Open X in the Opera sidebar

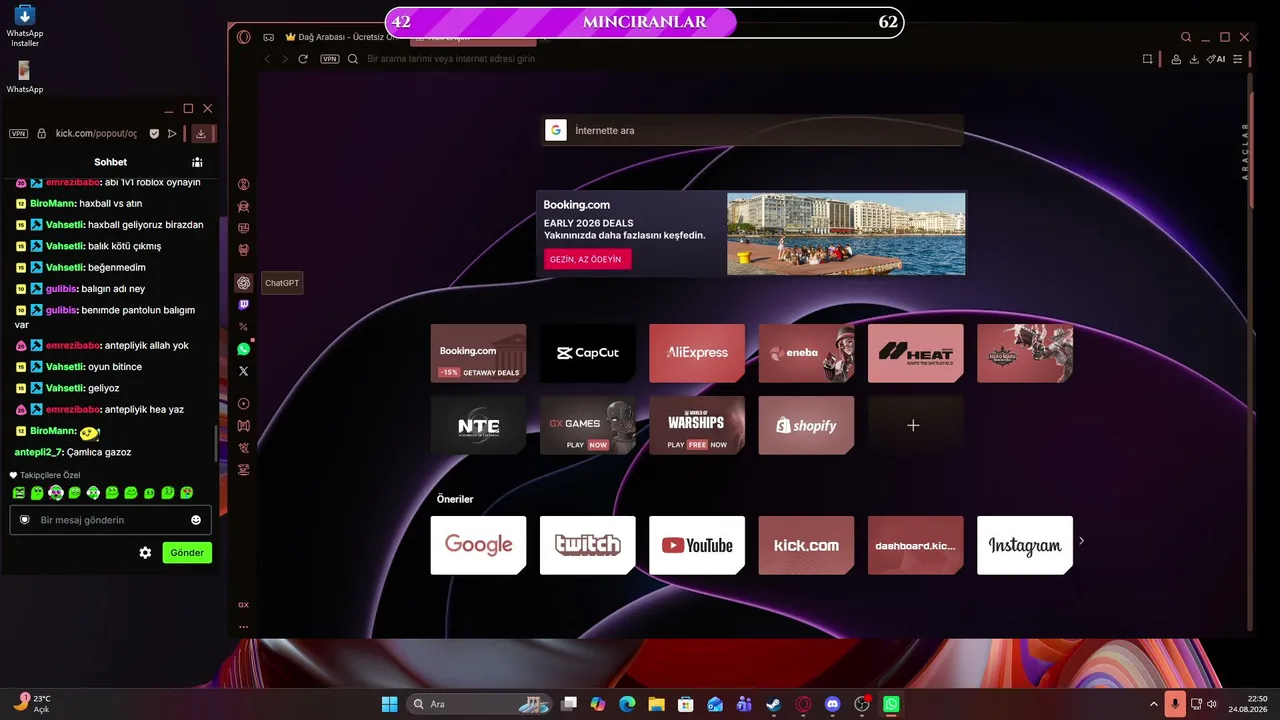point(243,371)
